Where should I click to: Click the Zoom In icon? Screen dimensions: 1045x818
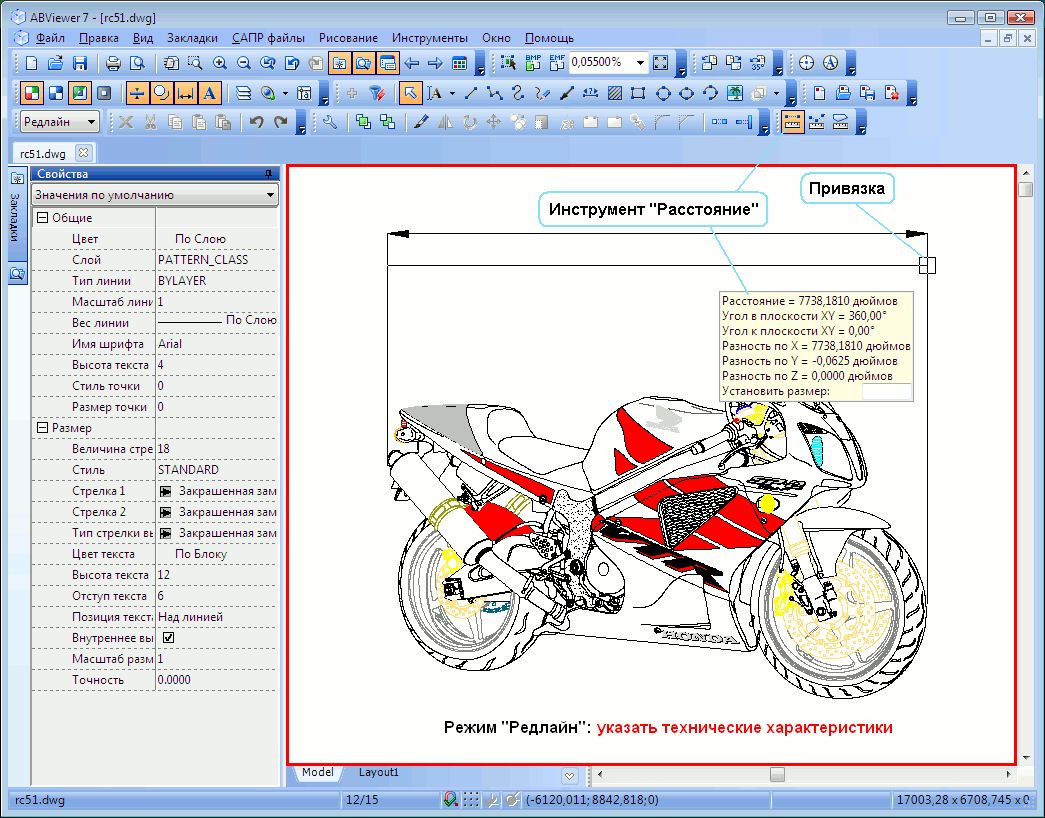click(220, 63)
